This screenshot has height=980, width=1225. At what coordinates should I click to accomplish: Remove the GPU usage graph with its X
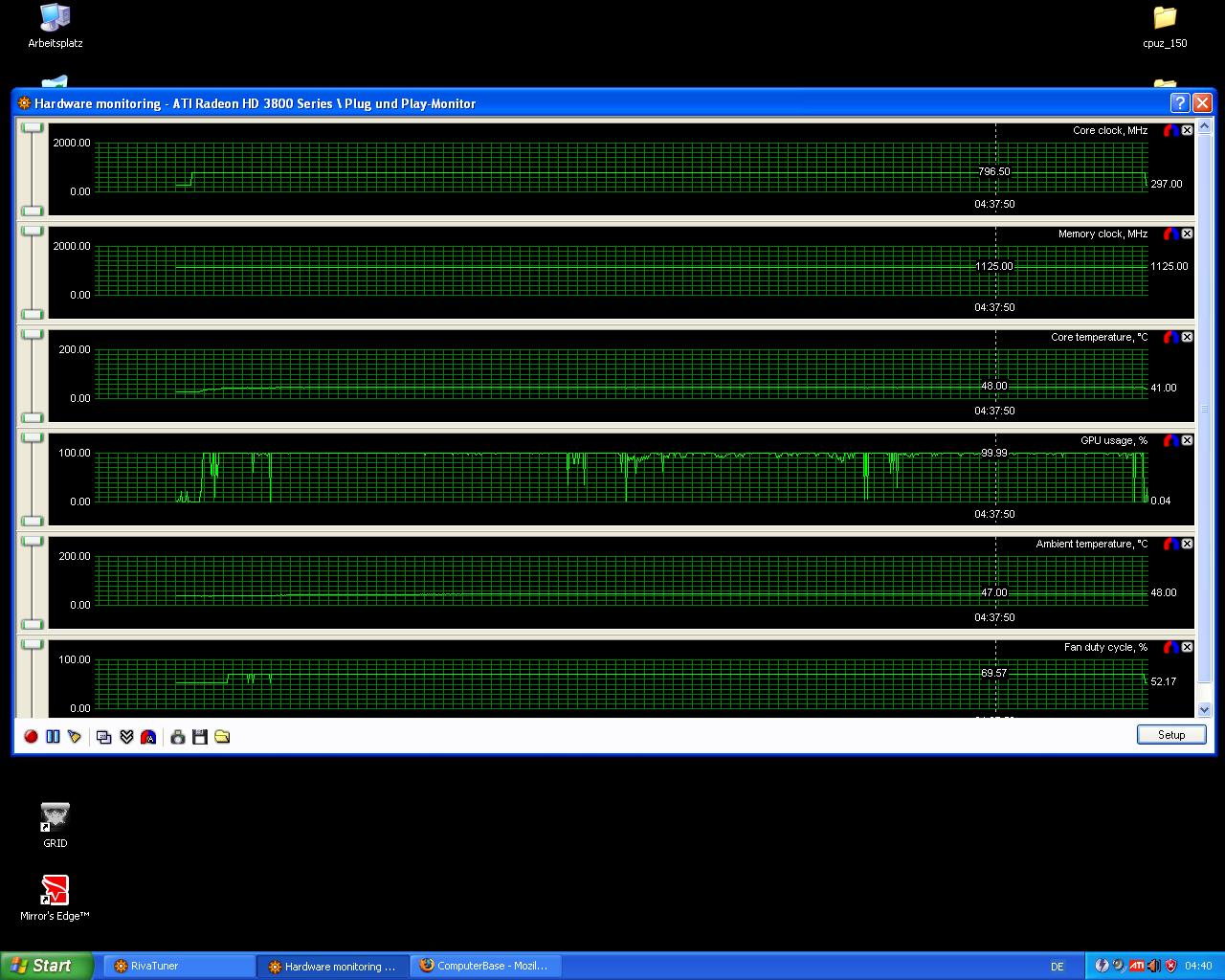(x=1187, y=440)
